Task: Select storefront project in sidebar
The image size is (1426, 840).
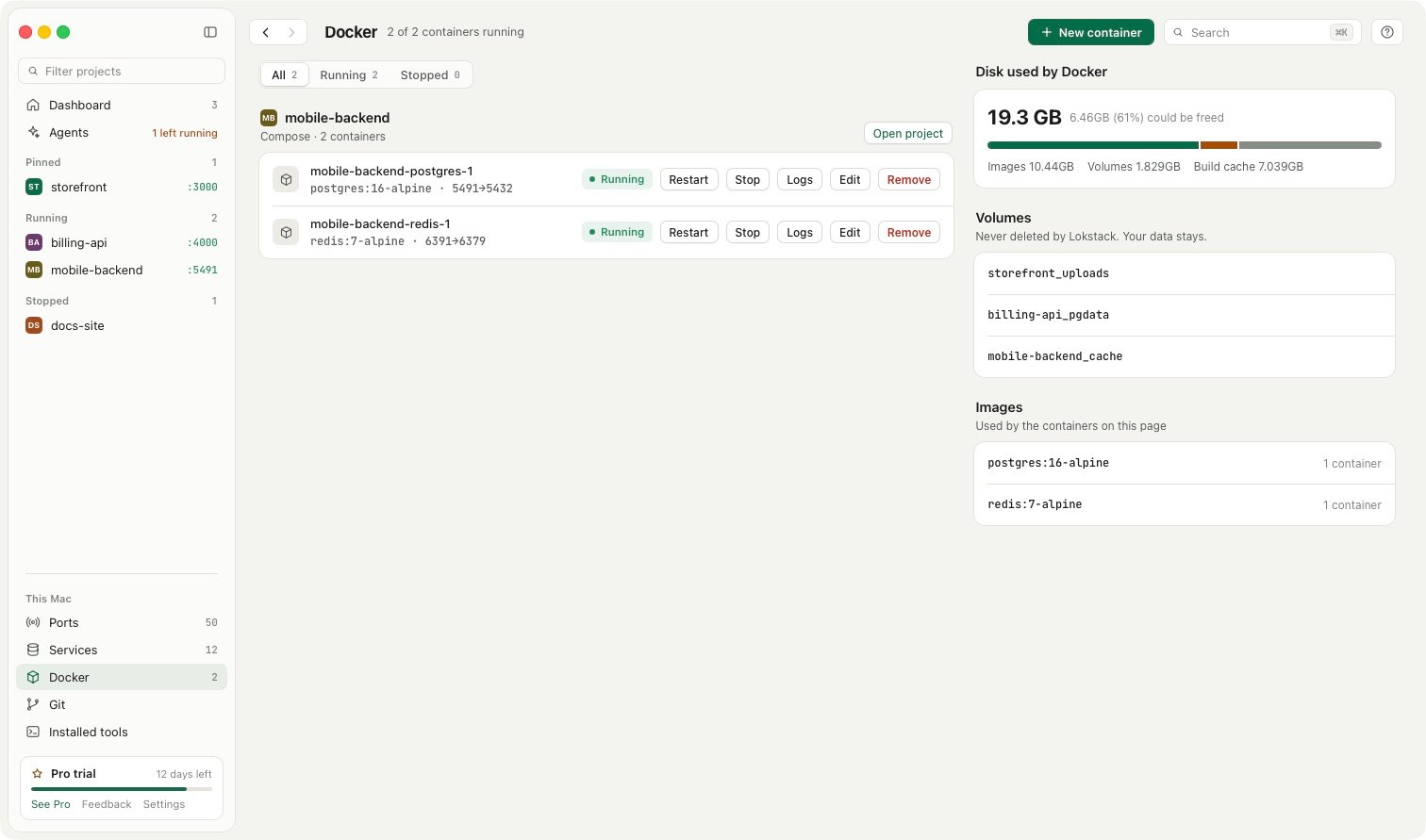Action: pos(122,187)
